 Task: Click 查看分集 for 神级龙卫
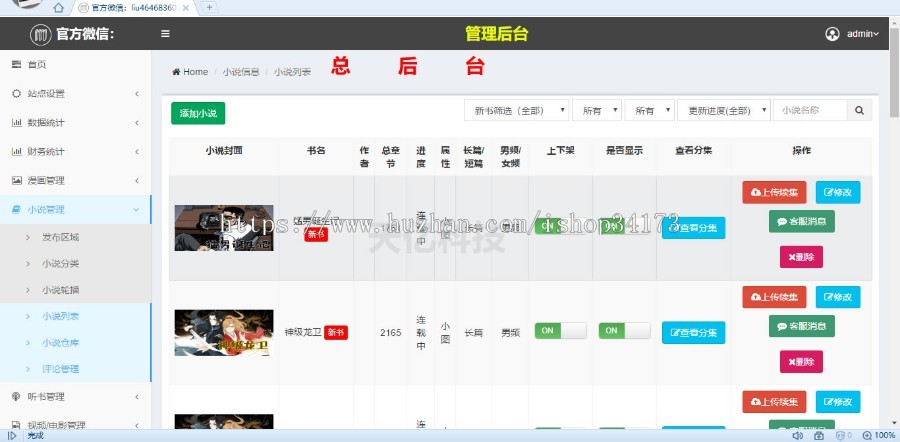(693, 332)
